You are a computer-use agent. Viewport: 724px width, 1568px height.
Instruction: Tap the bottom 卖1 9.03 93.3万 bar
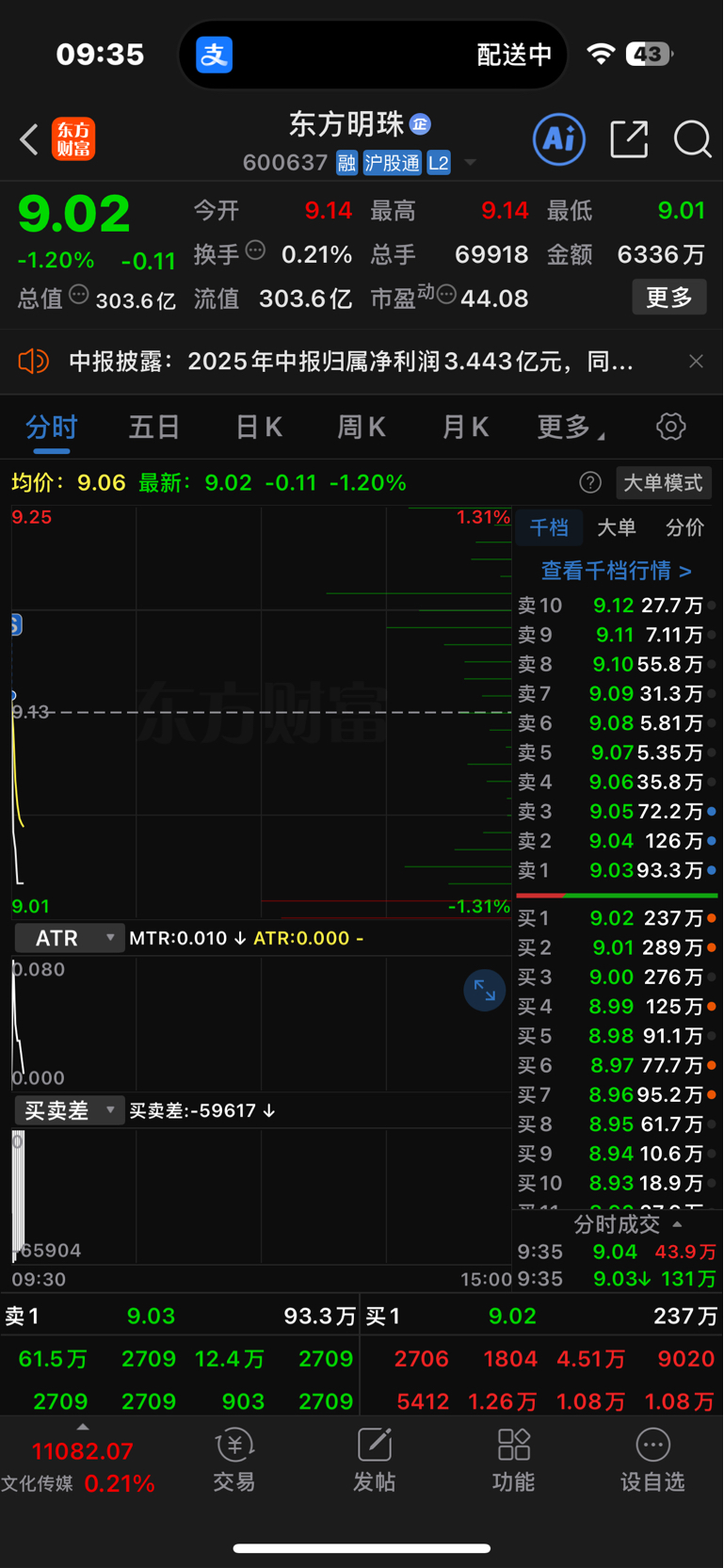pyautogui.click(x=180, y=1316)
